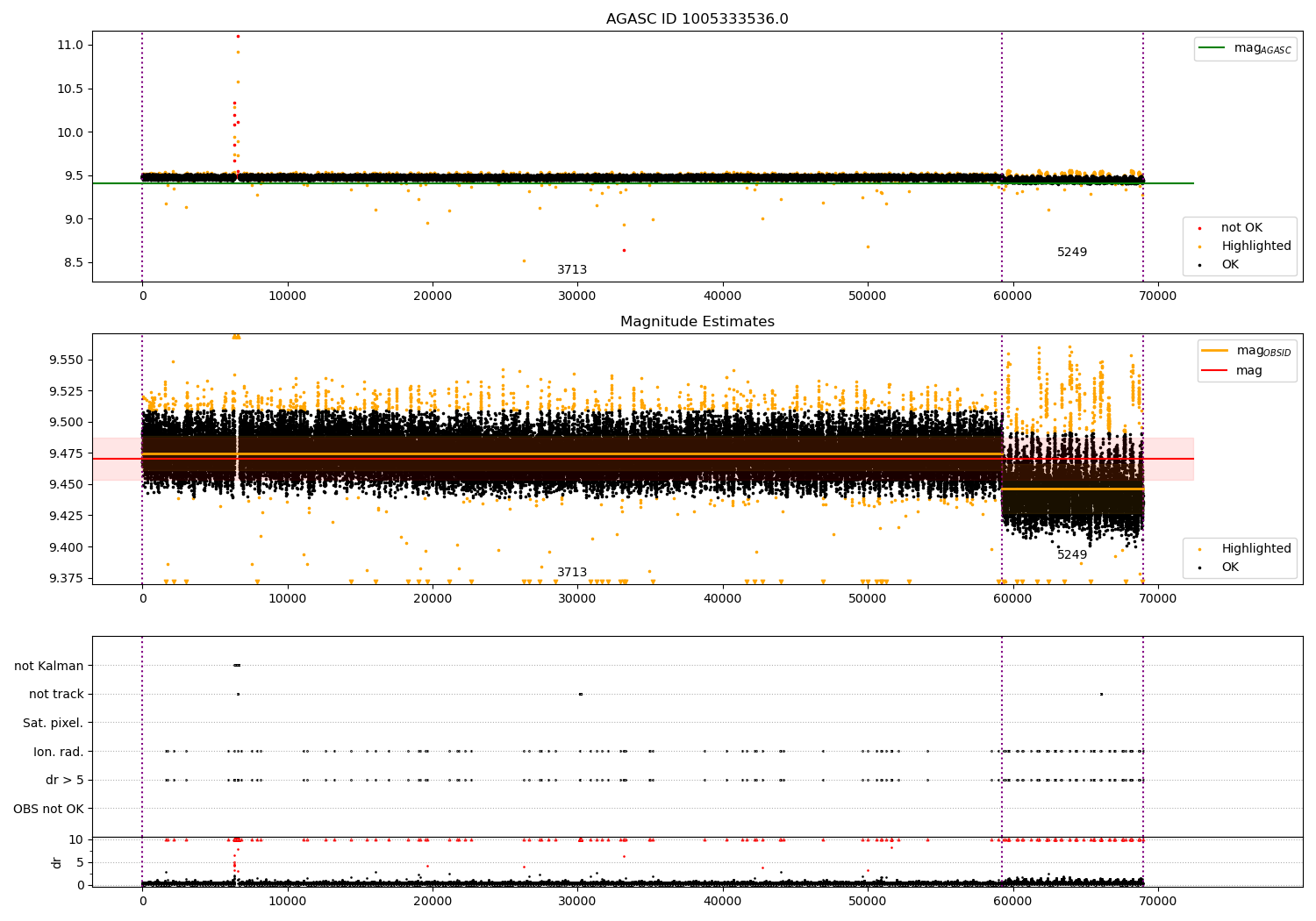This screenshot has height=921, width=1316.
Task: Click the 30000 x-axis tick of the top plot
Action: click(577, 296)
